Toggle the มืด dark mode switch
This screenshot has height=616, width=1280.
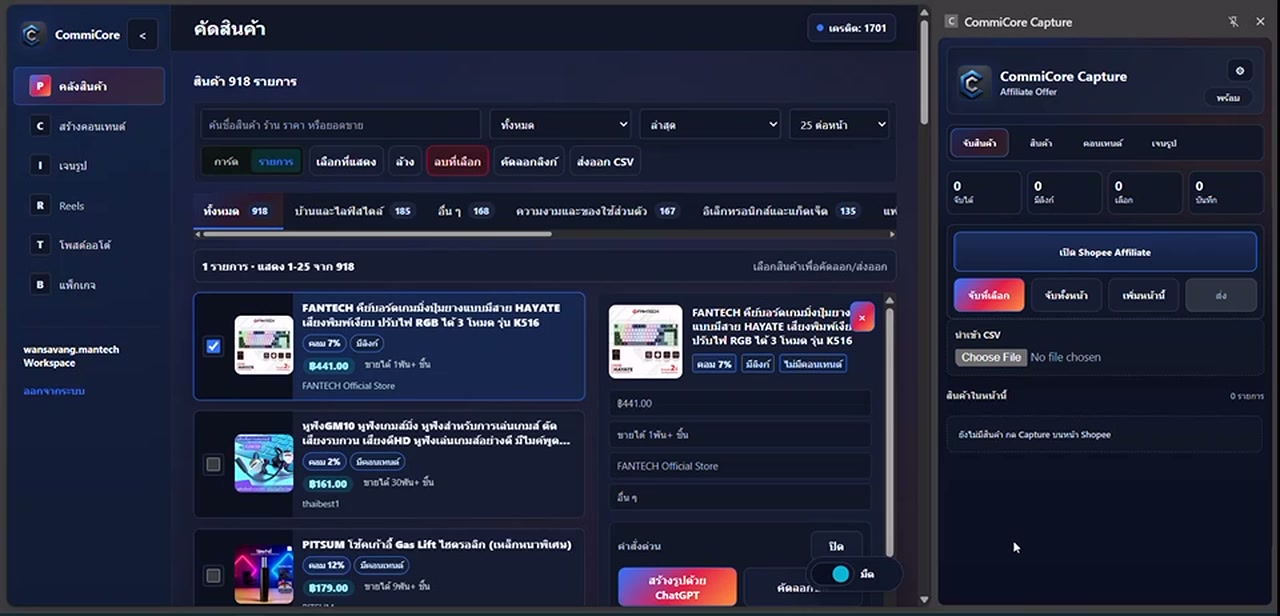840,574
